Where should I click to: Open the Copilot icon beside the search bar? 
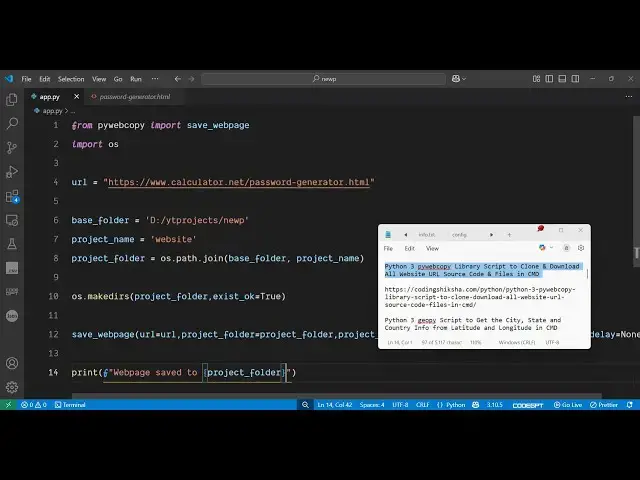tap(456, 79)
